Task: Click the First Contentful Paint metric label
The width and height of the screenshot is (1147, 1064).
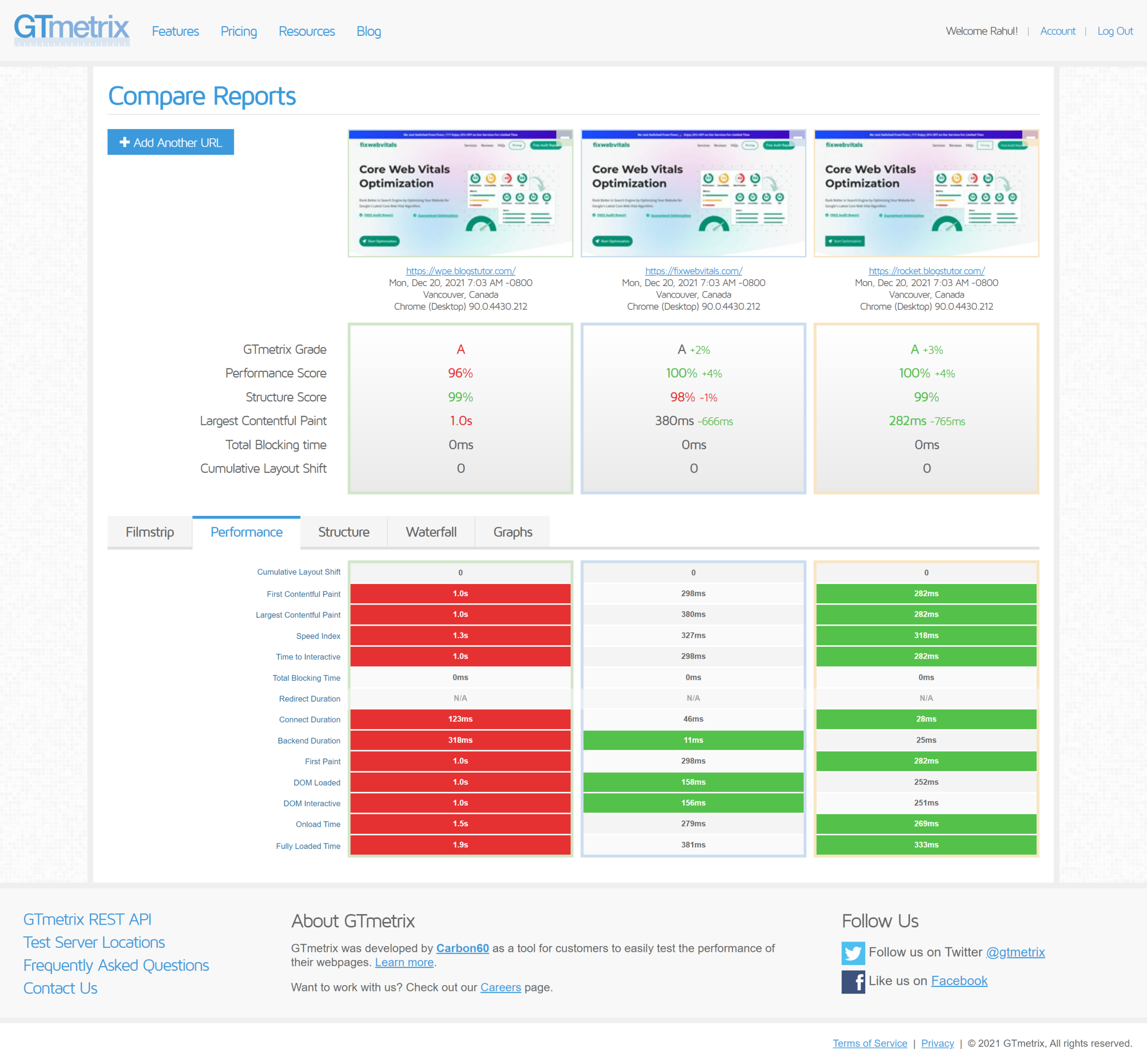Action: click(303, 594)
